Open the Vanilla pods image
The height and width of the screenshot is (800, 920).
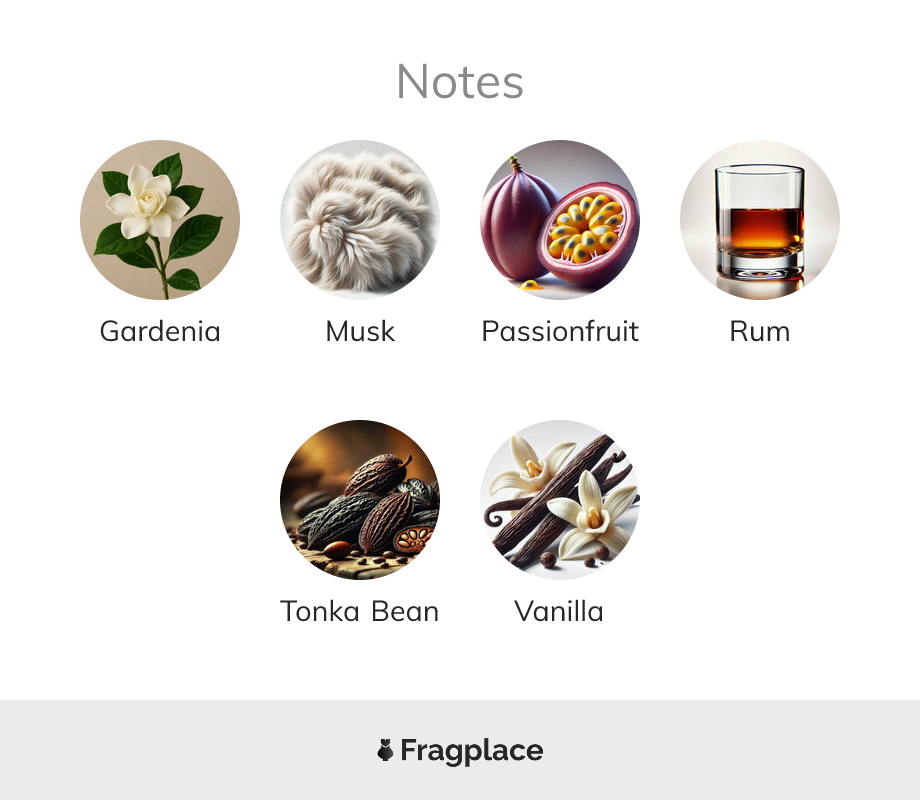tap(560, 499)
